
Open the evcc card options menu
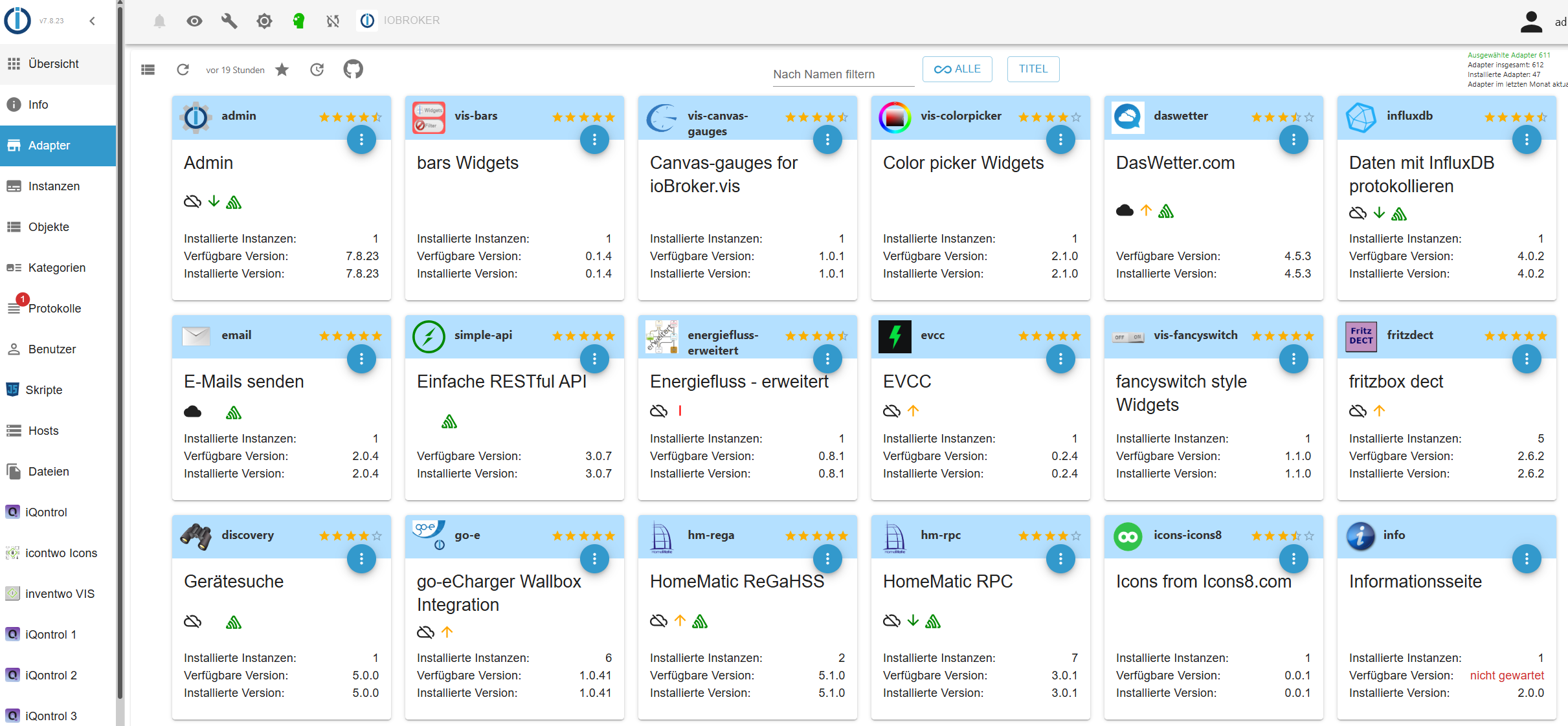pos(1060,358)
